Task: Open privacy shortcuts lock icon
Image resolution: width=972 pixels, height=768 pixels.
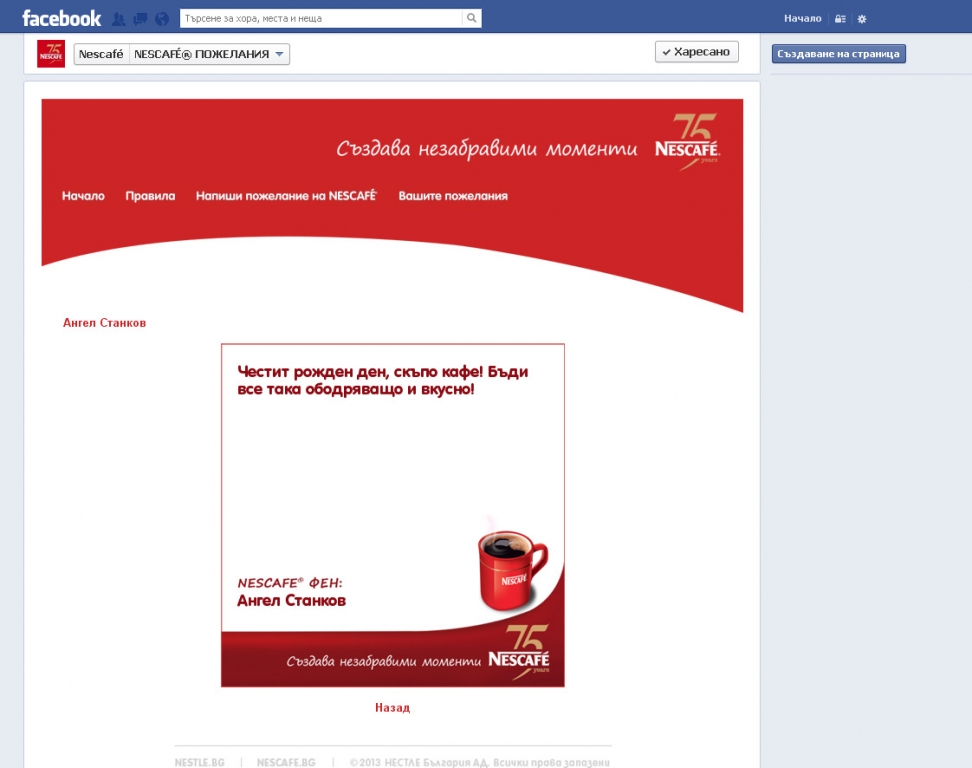Action: click(x=840, y=19)
